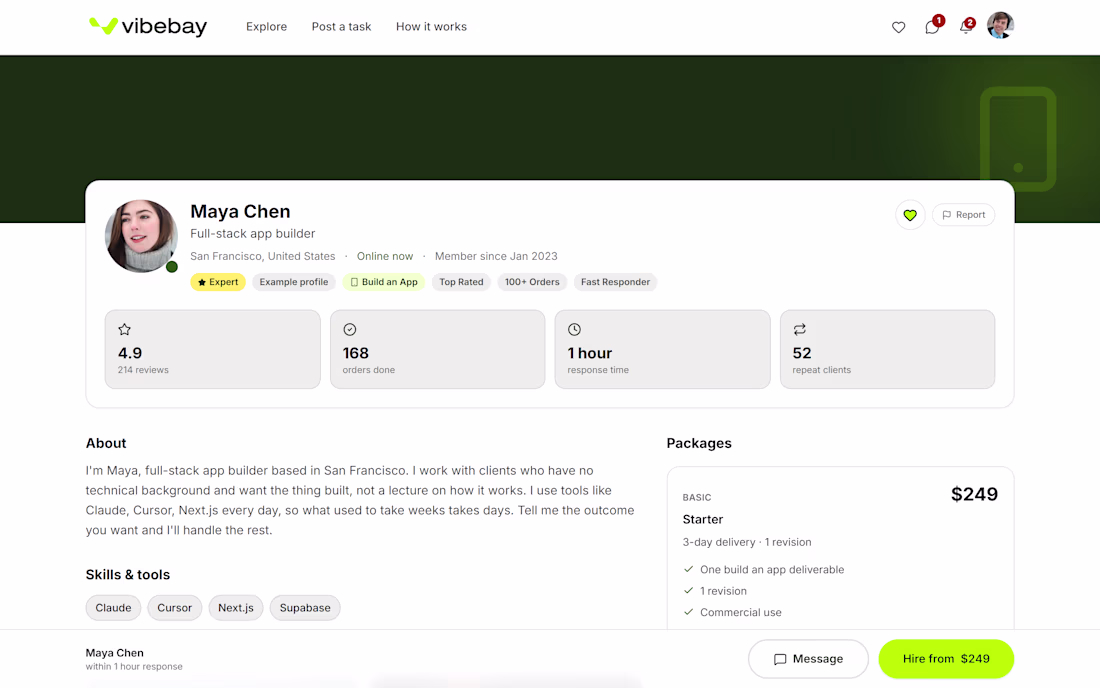Message Maya Chen
Viewport: 1100px width, 688px height.
808,659
